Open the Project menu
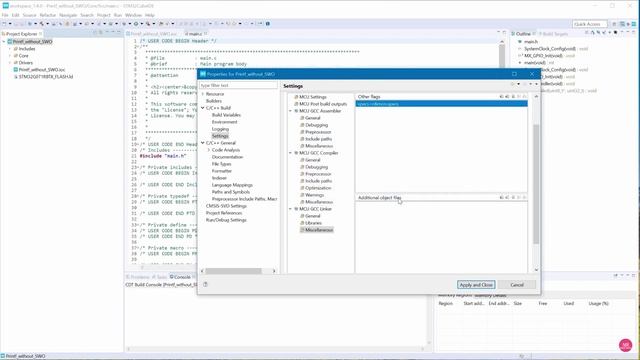The height and width of the screenshot is (360, 640). tap(103, 15)
